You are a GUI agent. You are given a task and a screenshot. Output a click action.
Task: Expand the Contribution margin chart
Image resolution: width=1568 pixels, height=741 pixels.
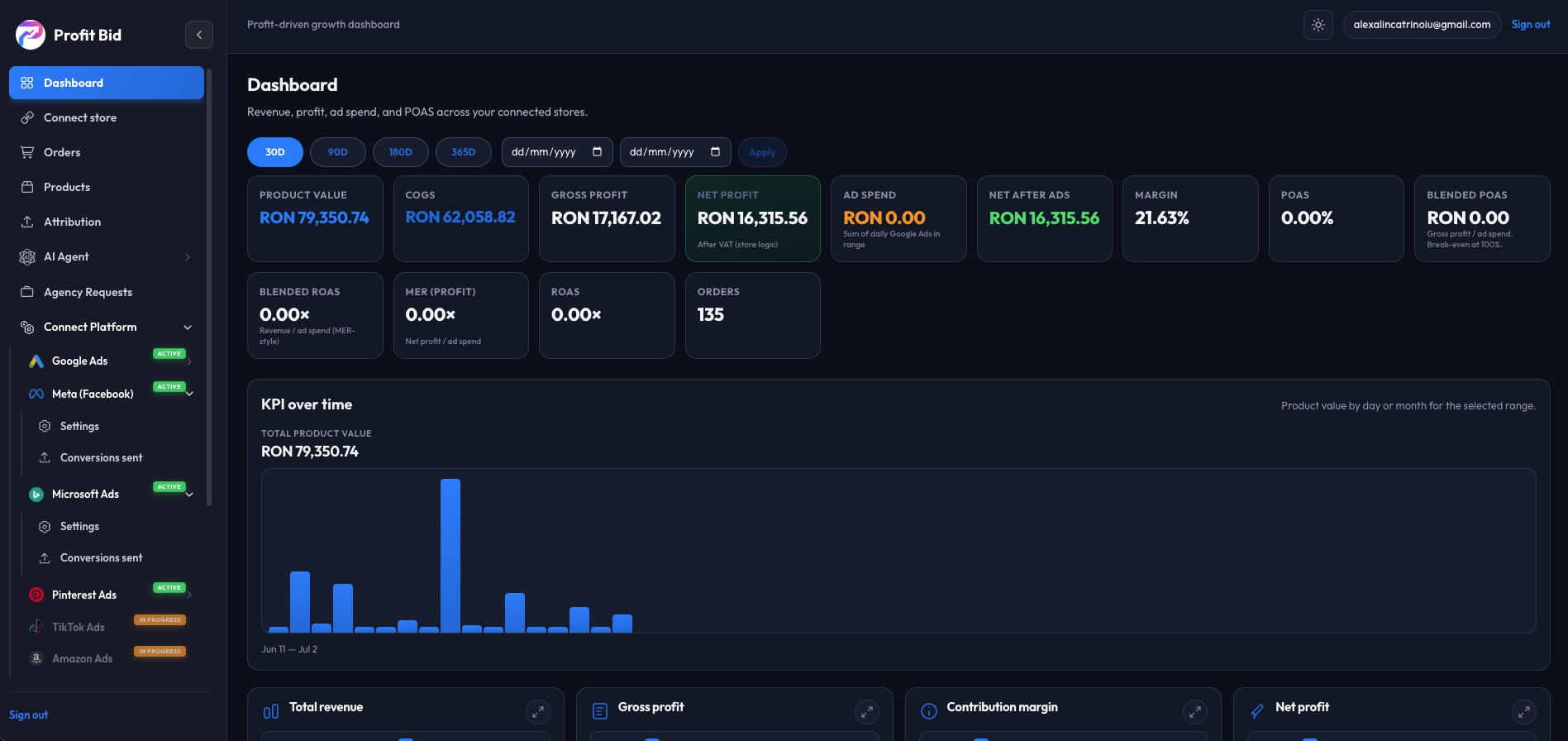click(x=1195, y=711)
